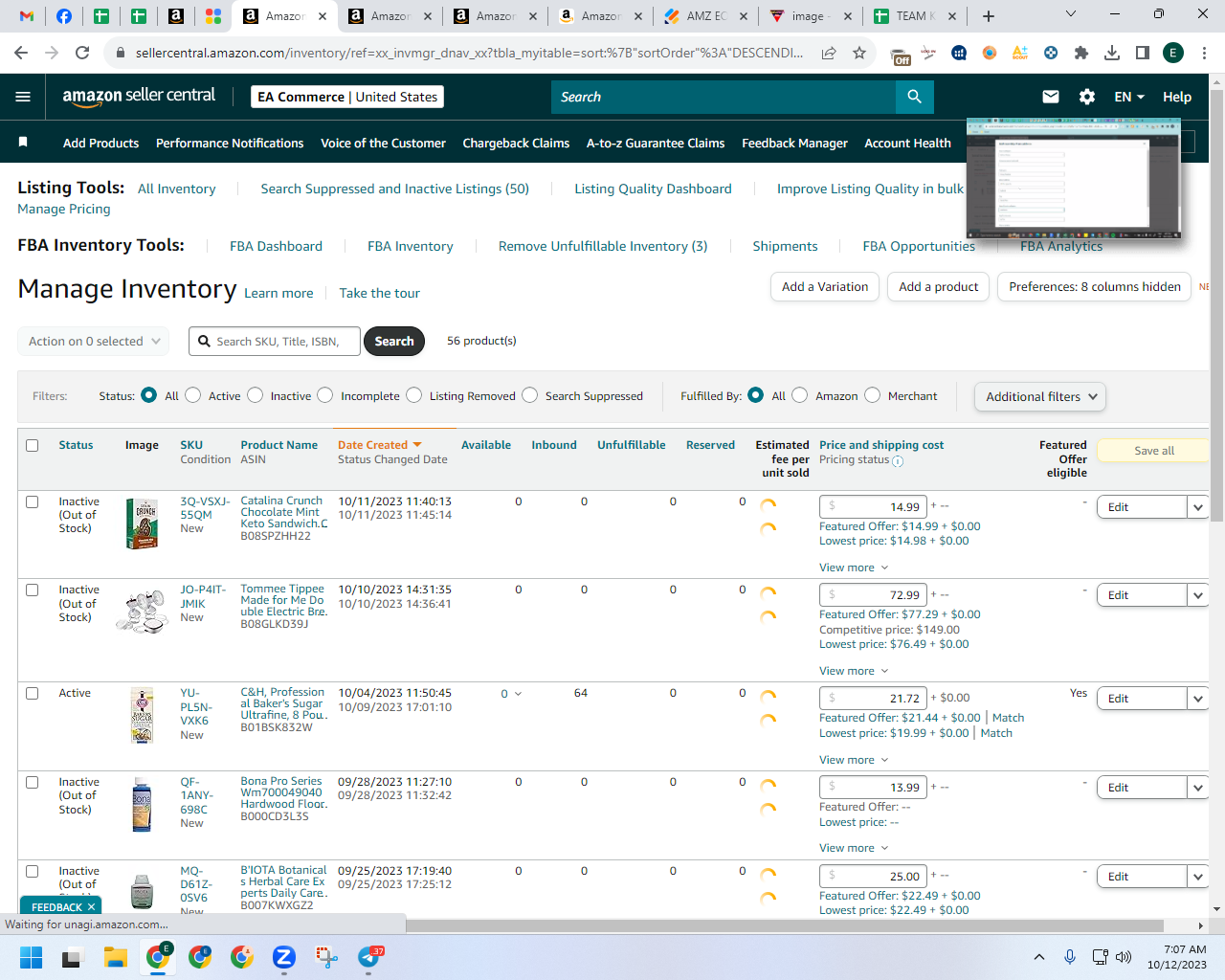
Task: Open Performance Notifications in the nav bar
Action: click(230, 143)
